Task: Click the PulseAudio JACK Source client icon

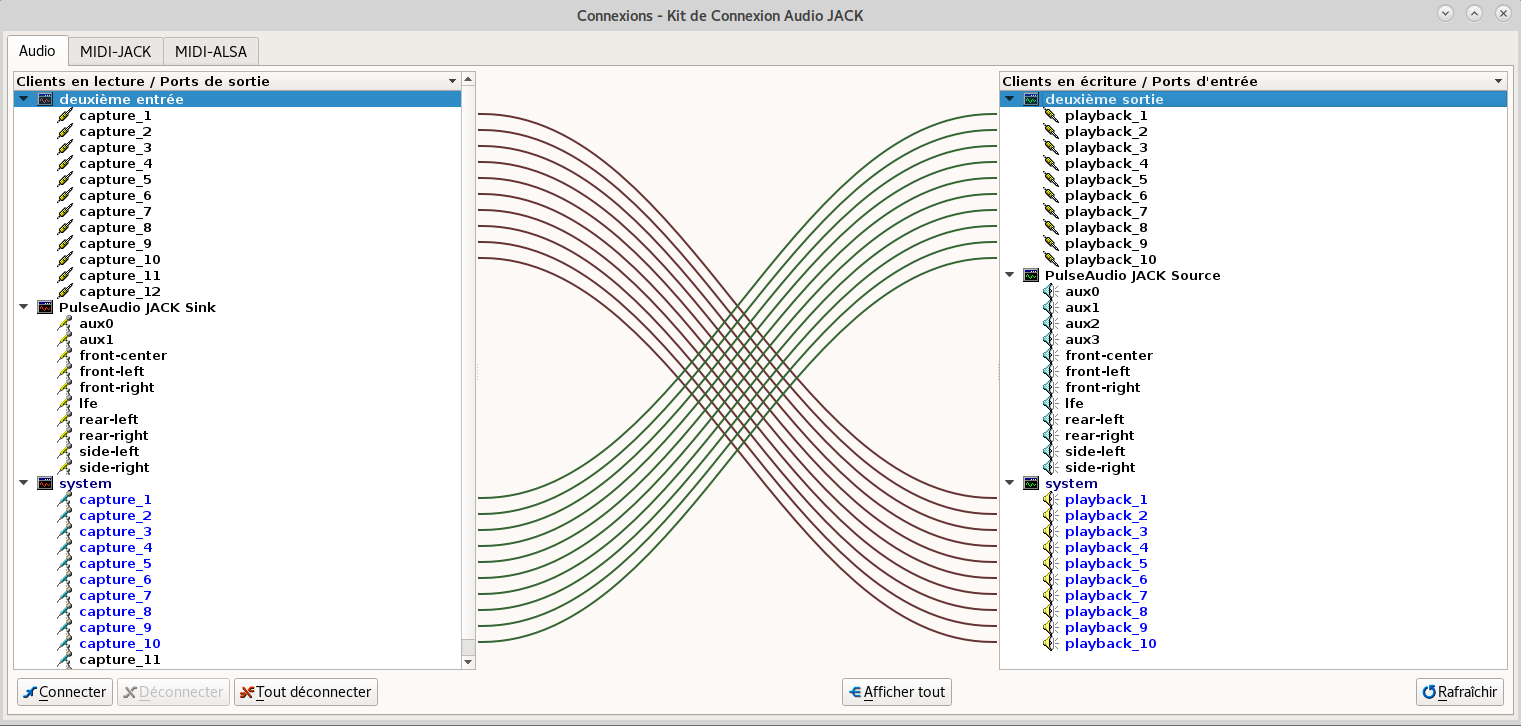Action: point(1031,275)
